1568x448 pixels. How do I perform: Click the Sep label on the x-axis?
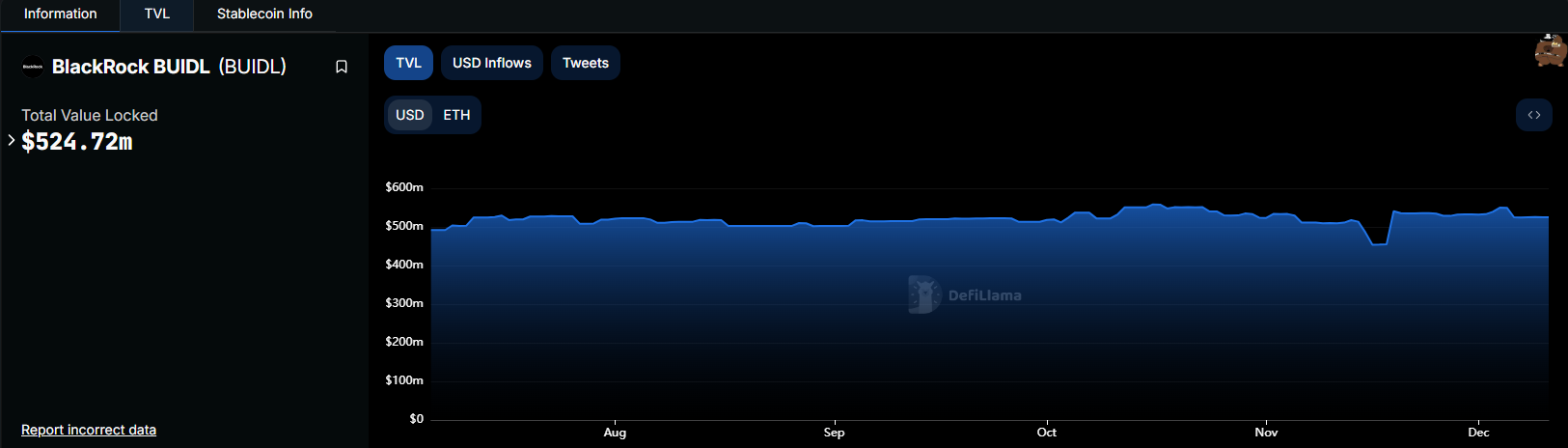point(835,433)
